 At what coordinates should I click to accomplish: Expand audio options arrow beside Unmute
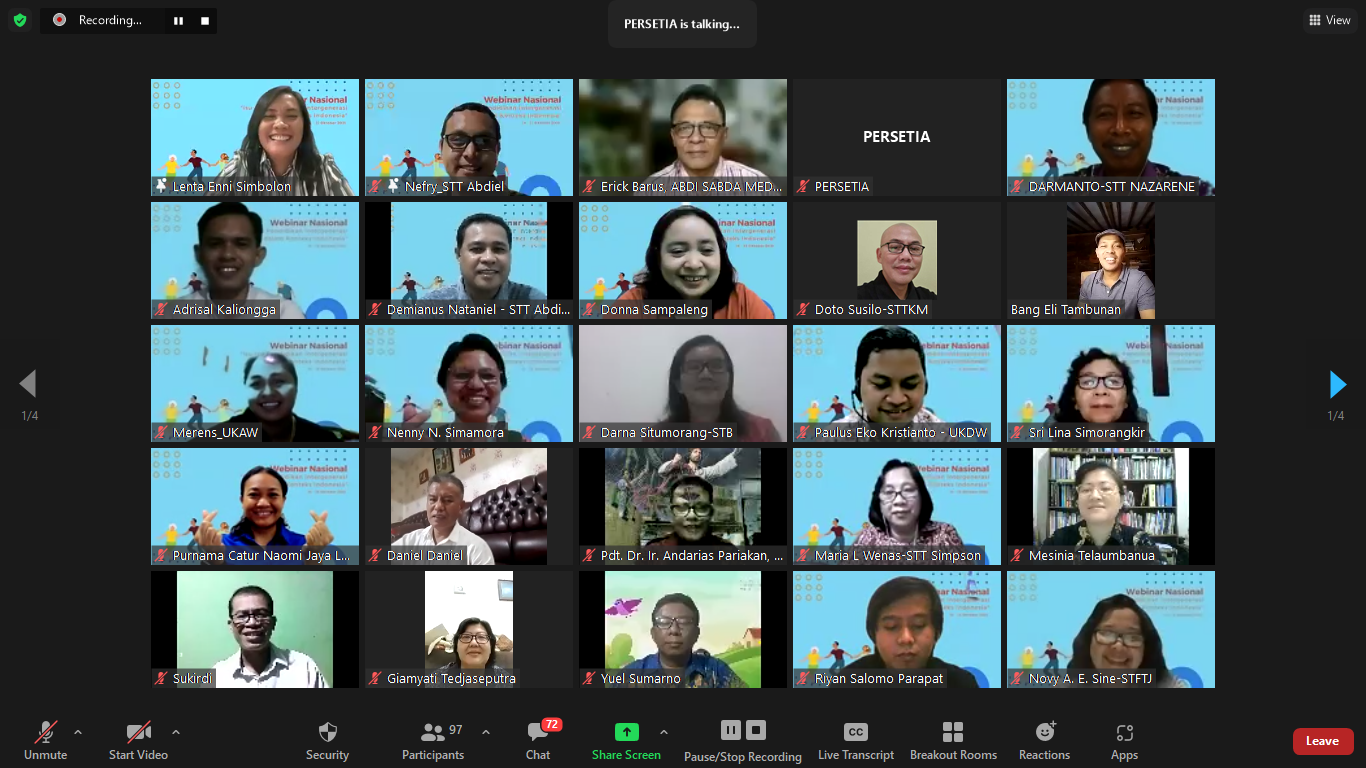78,732
